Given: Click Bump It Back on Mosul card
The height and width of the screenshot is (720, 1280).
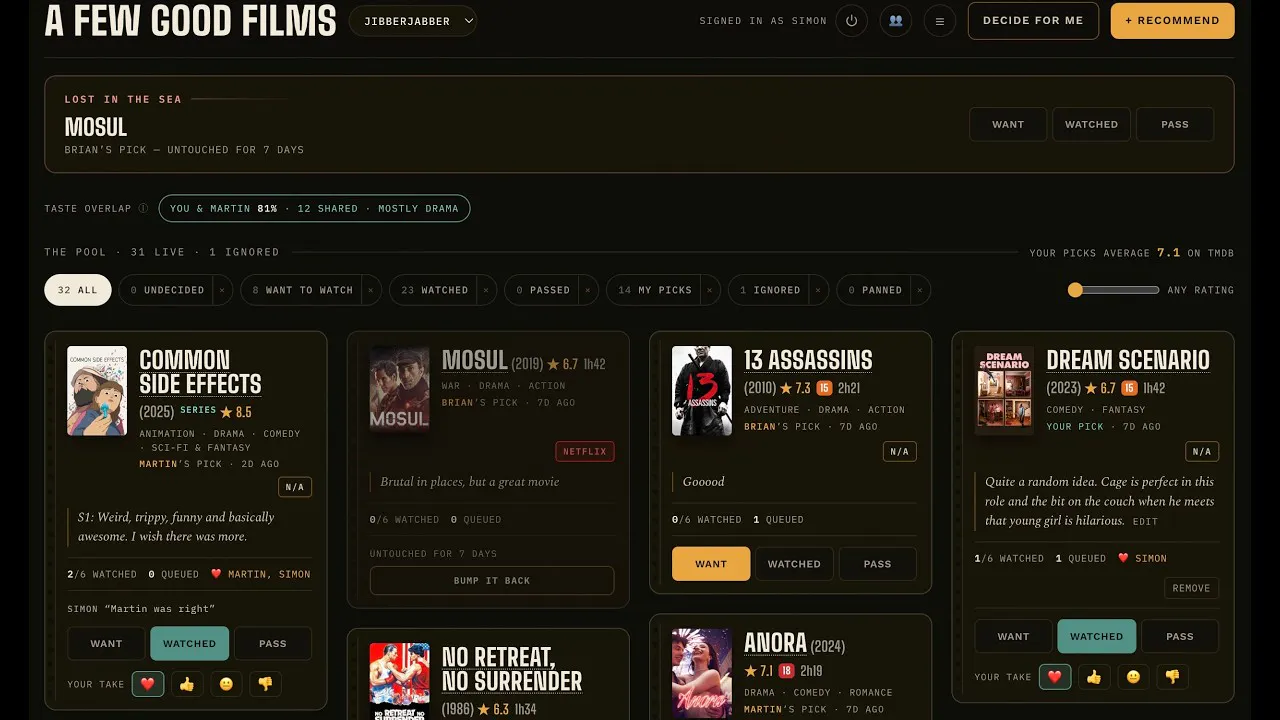Looking at the screenshot, I should click(492, 580).
